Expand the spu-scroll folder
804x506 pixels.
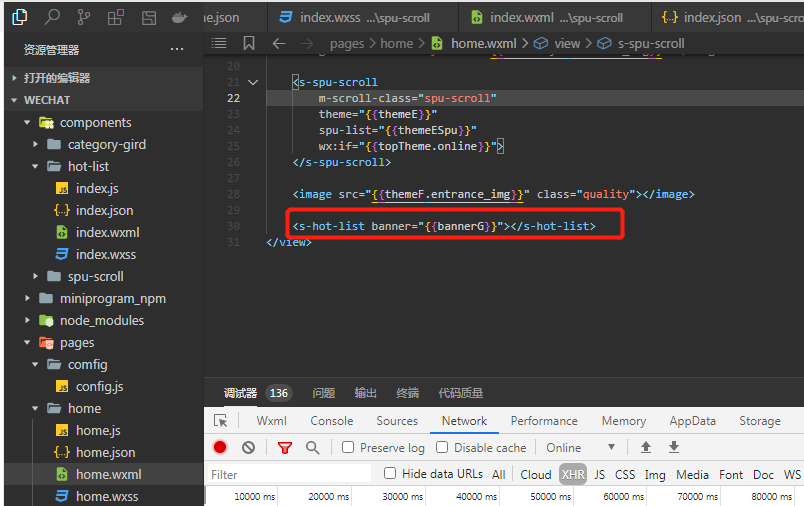point(95,276)
